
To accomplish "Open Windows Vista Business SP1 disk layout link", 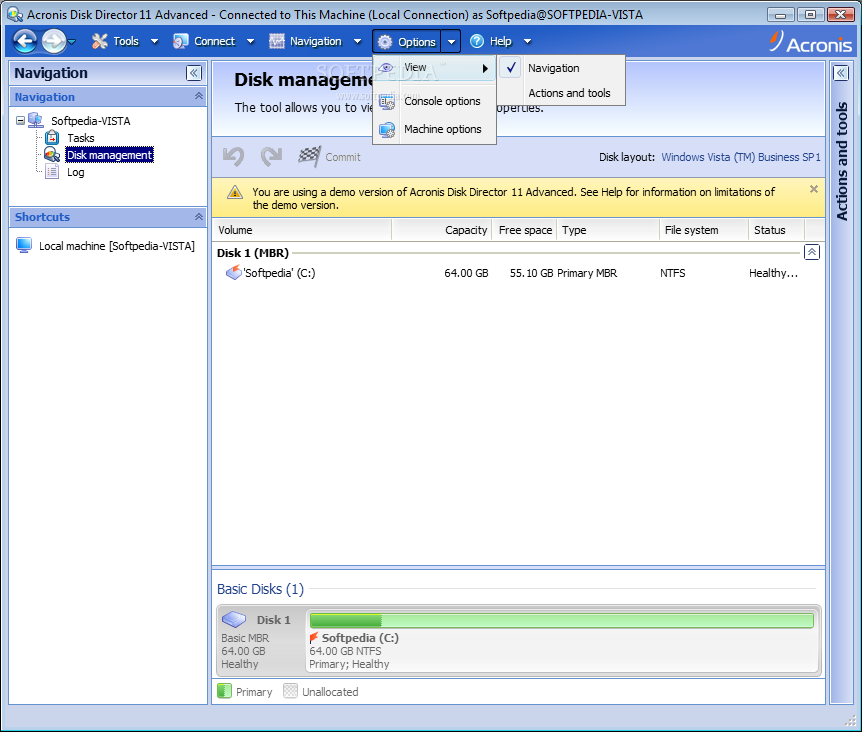I will coord(741,157).
